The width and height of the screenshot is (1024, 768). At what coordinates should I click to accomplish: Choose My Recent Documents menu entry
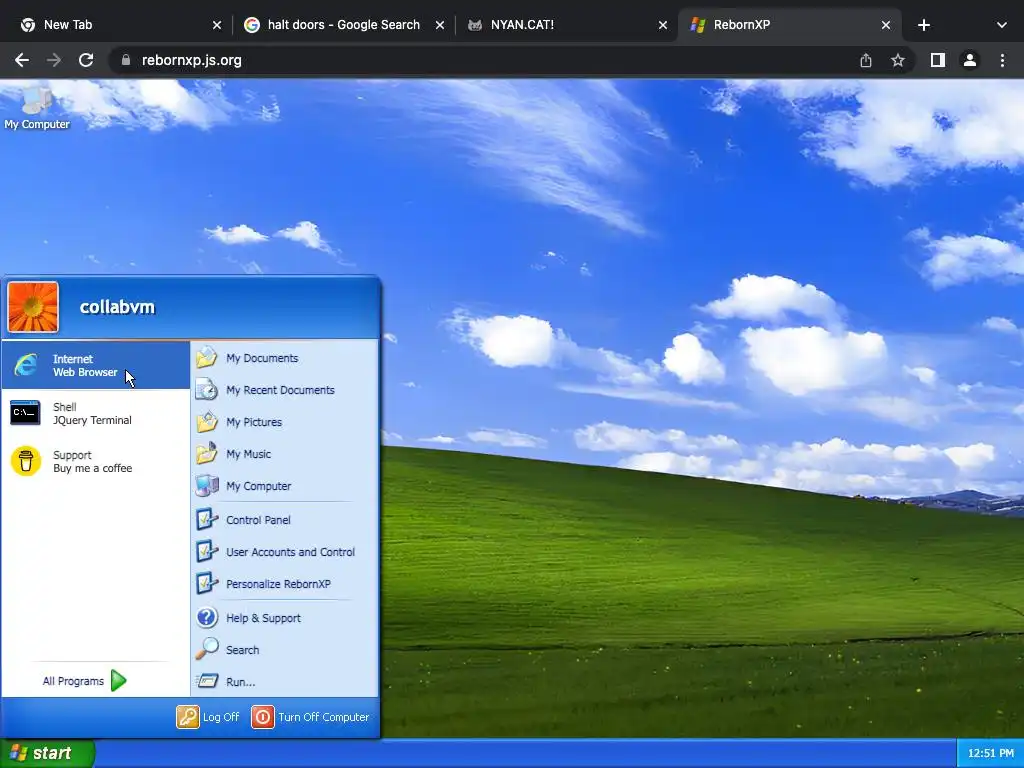click(x=285, y=390)
